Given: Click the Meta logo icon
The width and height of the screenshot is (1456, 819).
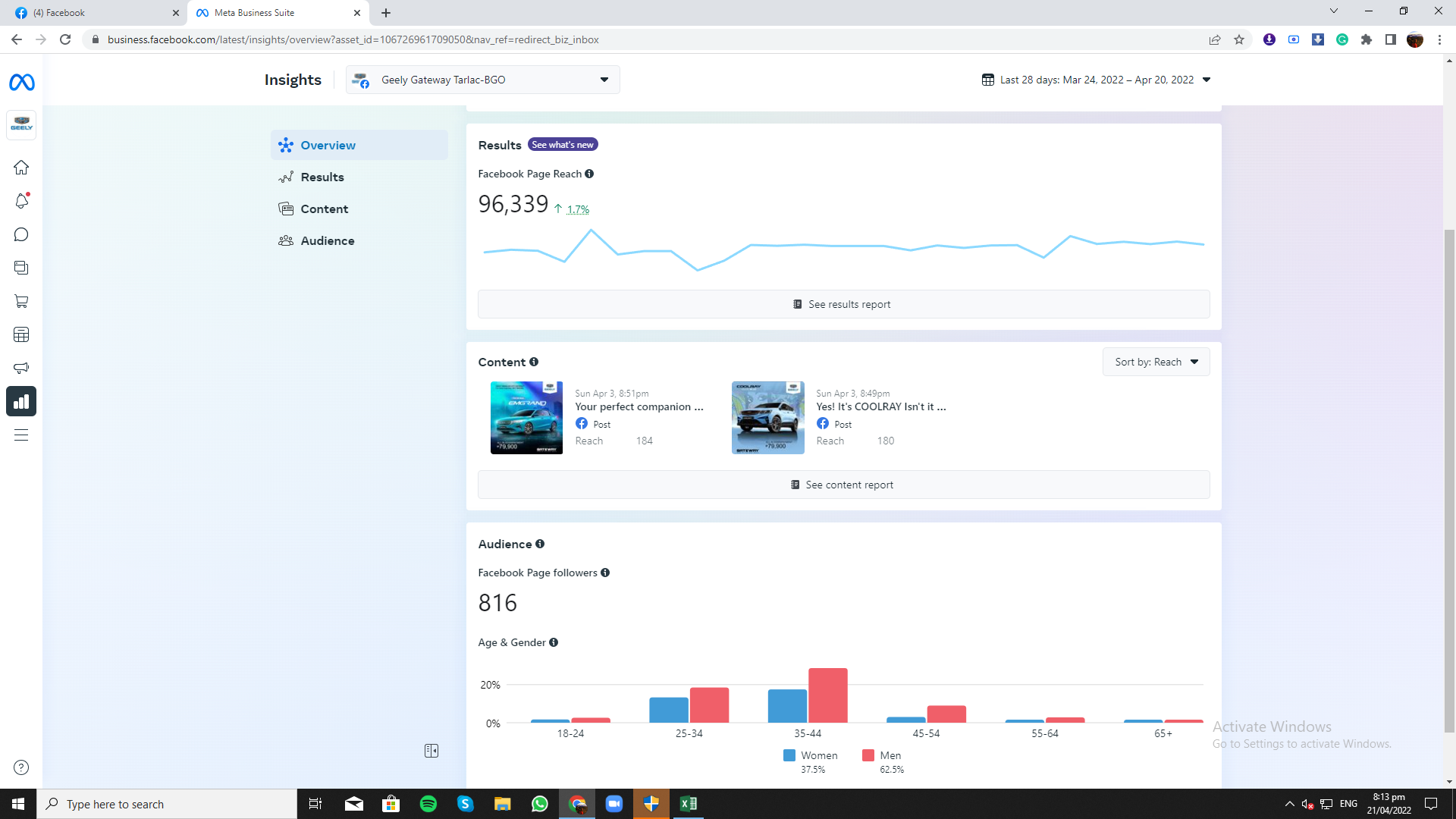Looking at the screenshot, I should (x=21, y=82).
